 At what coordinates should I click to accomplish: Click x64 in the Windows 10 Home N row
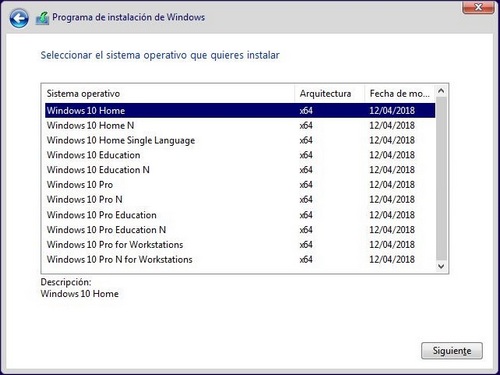[x=306, y=126]
